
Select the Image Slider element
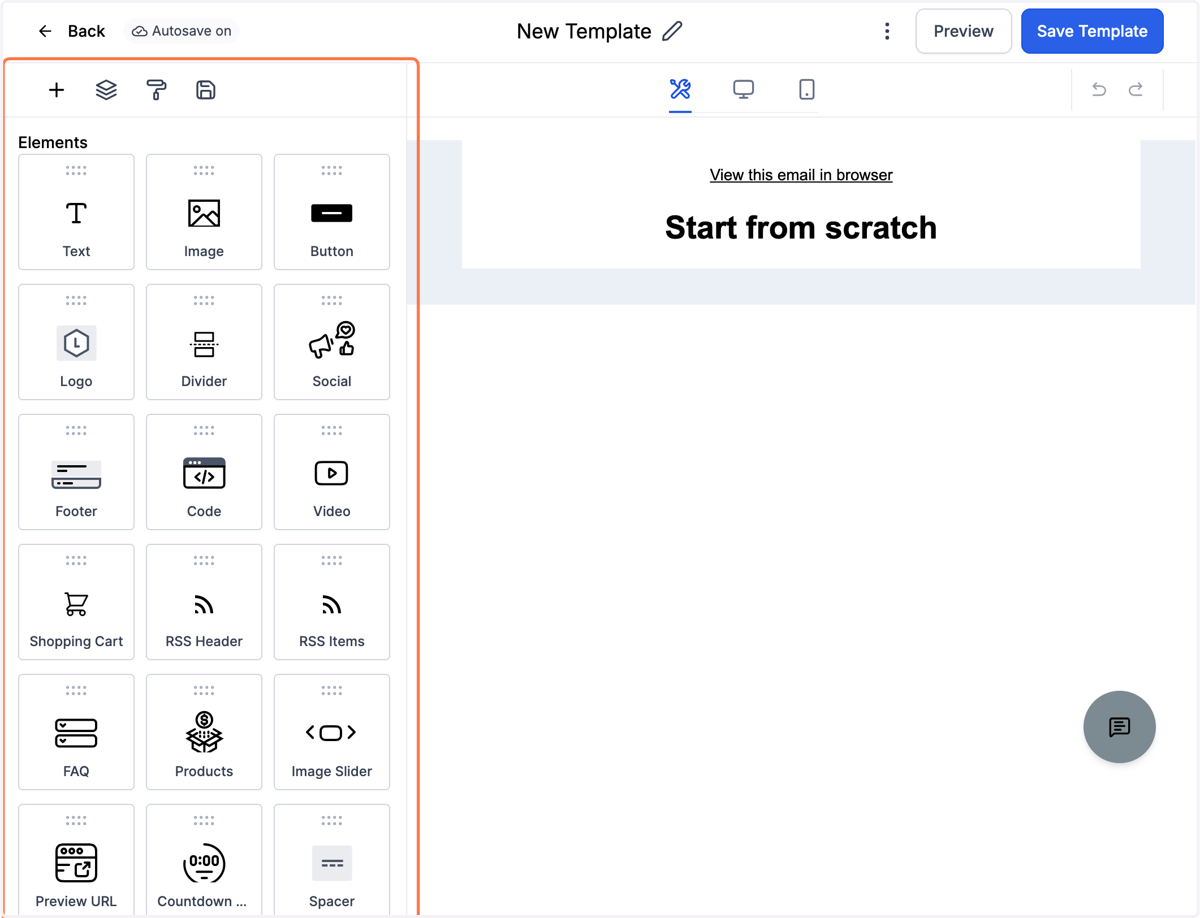point(332,732)
